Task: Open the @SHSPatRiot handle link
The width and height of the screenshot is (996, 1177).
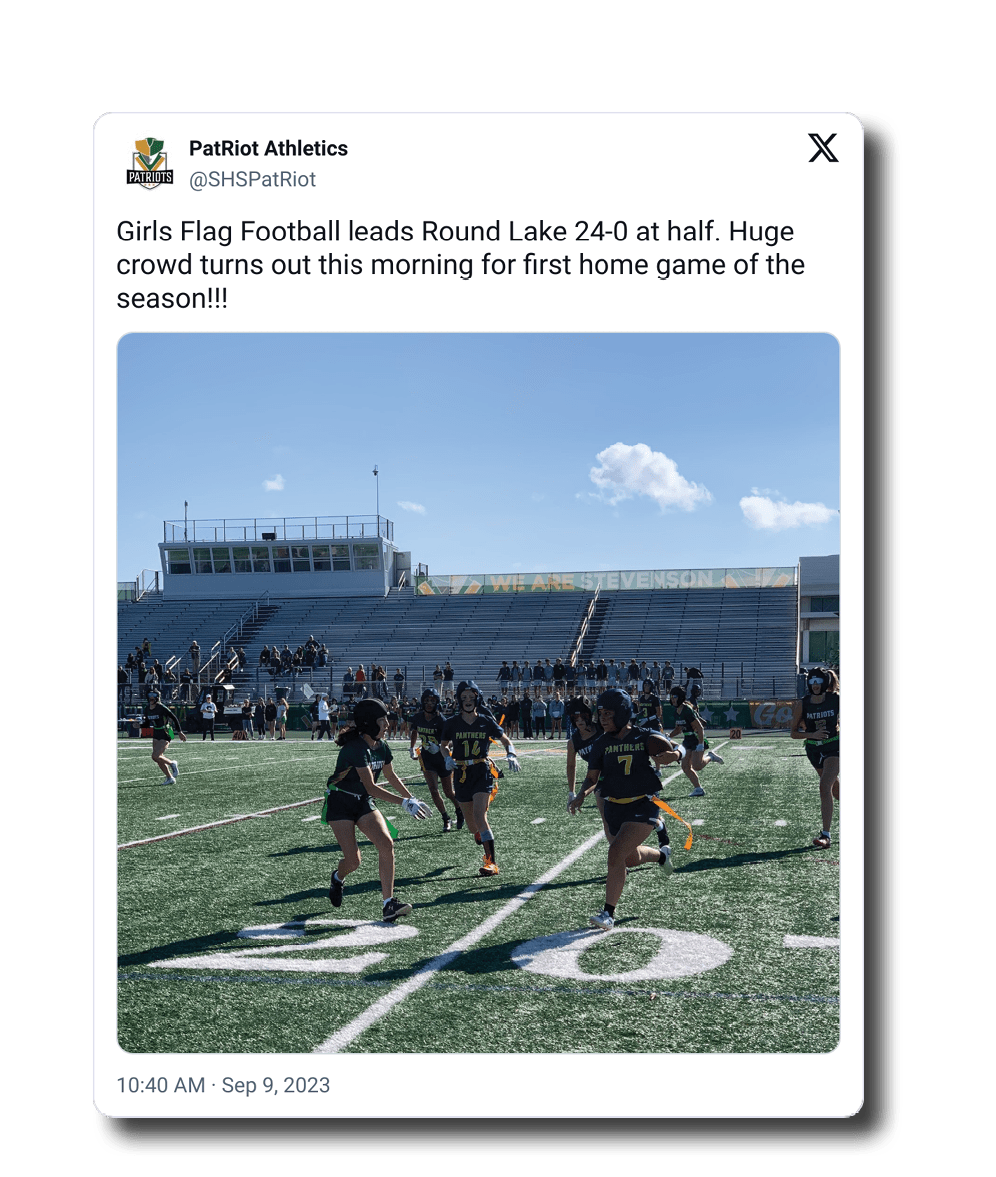Action: coord(252,179)
